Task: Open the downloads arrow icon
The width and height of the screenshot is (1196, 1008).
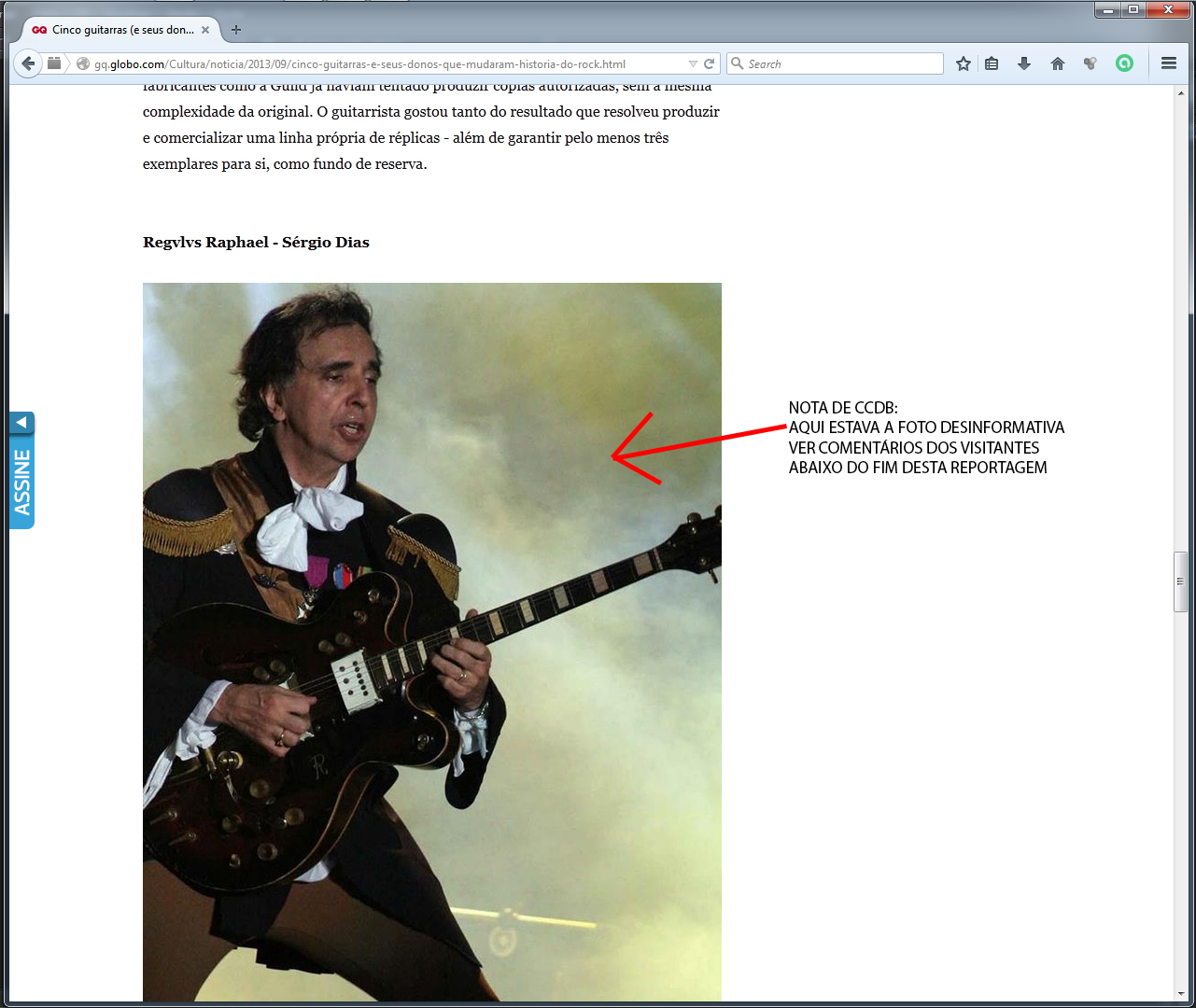Action: 1024,63
